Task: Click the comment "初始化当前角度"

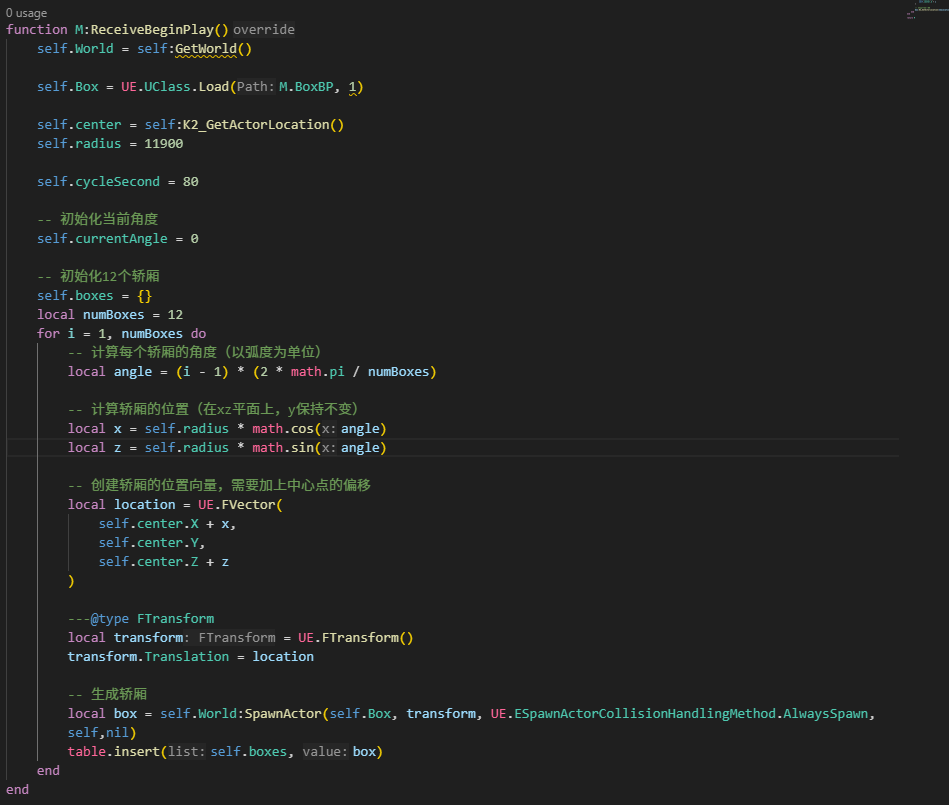Action: [109, 219]
